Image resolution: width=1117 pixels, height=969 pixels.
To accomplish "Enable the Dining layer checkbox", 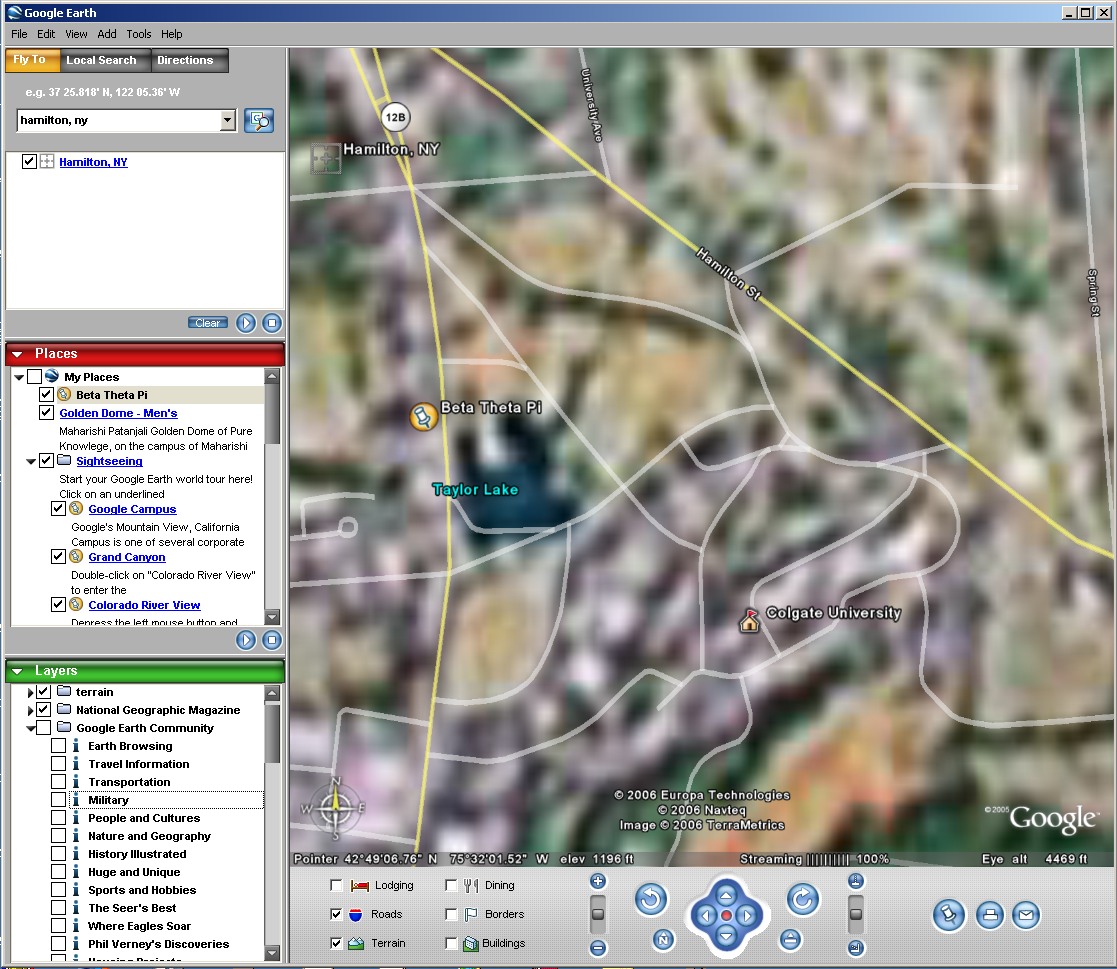I will pyautogui.click(x=450, y=885).
